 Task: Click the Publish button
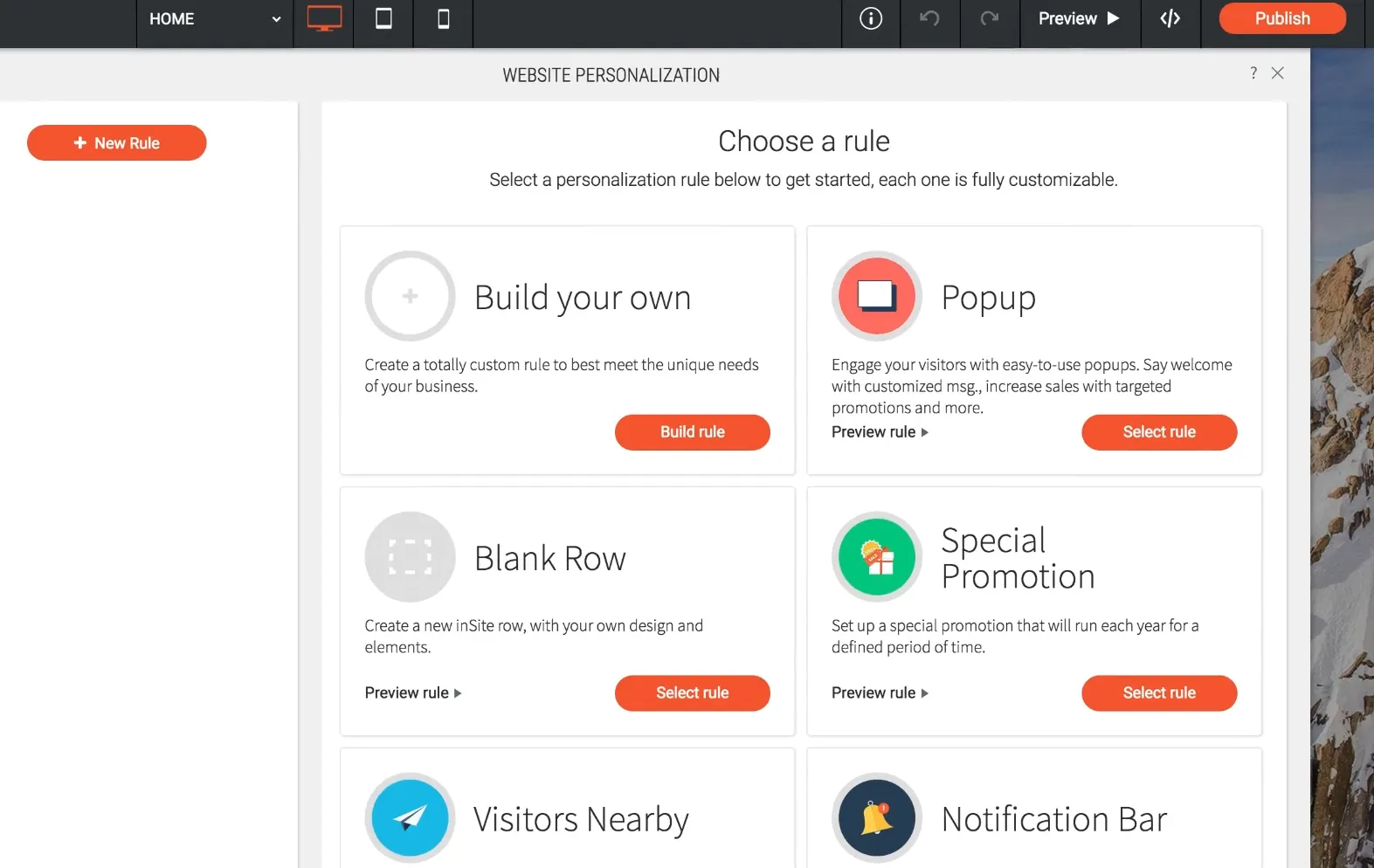(x=1281, y=18)
